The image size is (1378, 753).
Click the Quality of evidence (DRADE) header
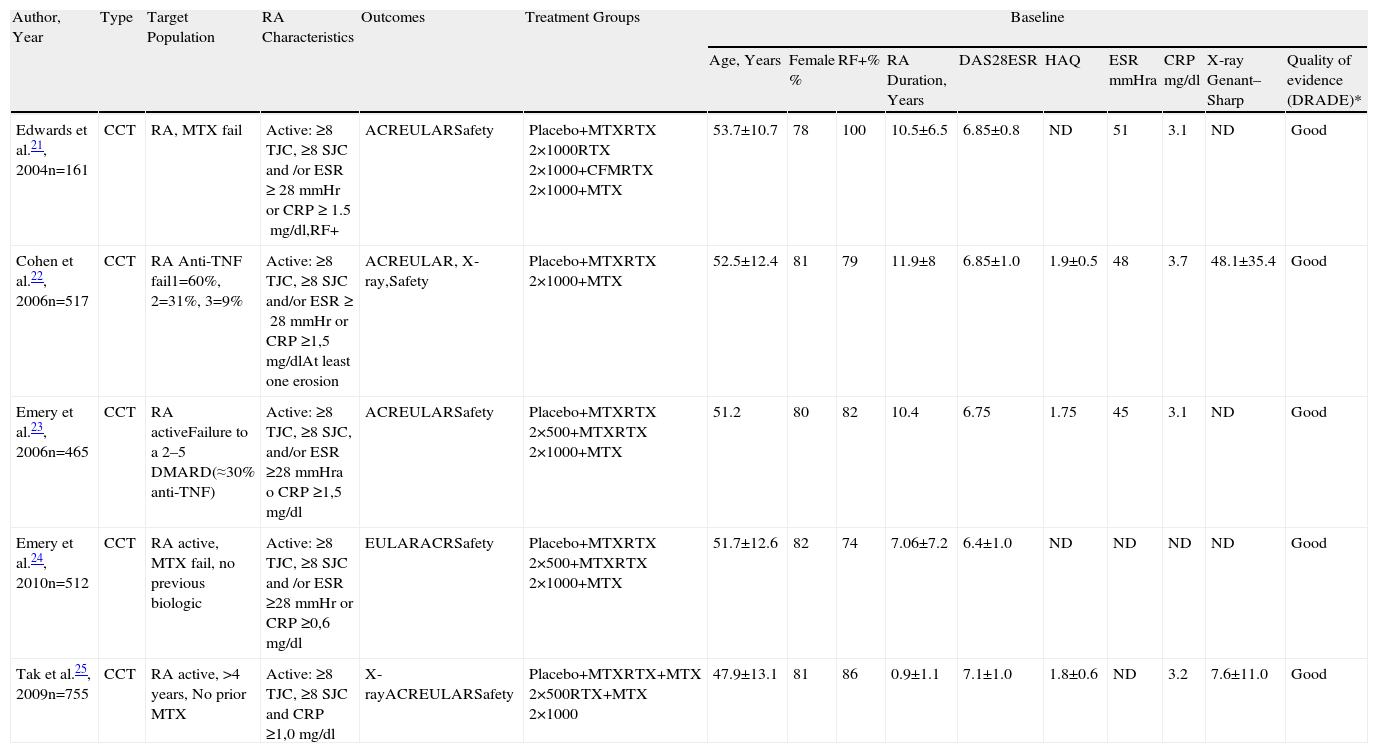1323,80
